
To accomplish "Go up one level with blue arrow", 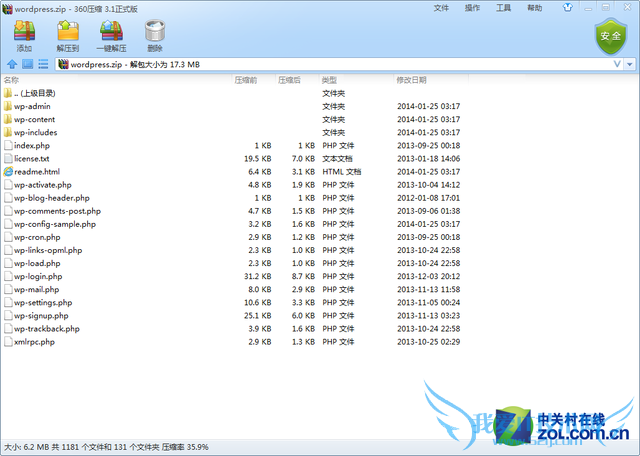I will 12,64.
